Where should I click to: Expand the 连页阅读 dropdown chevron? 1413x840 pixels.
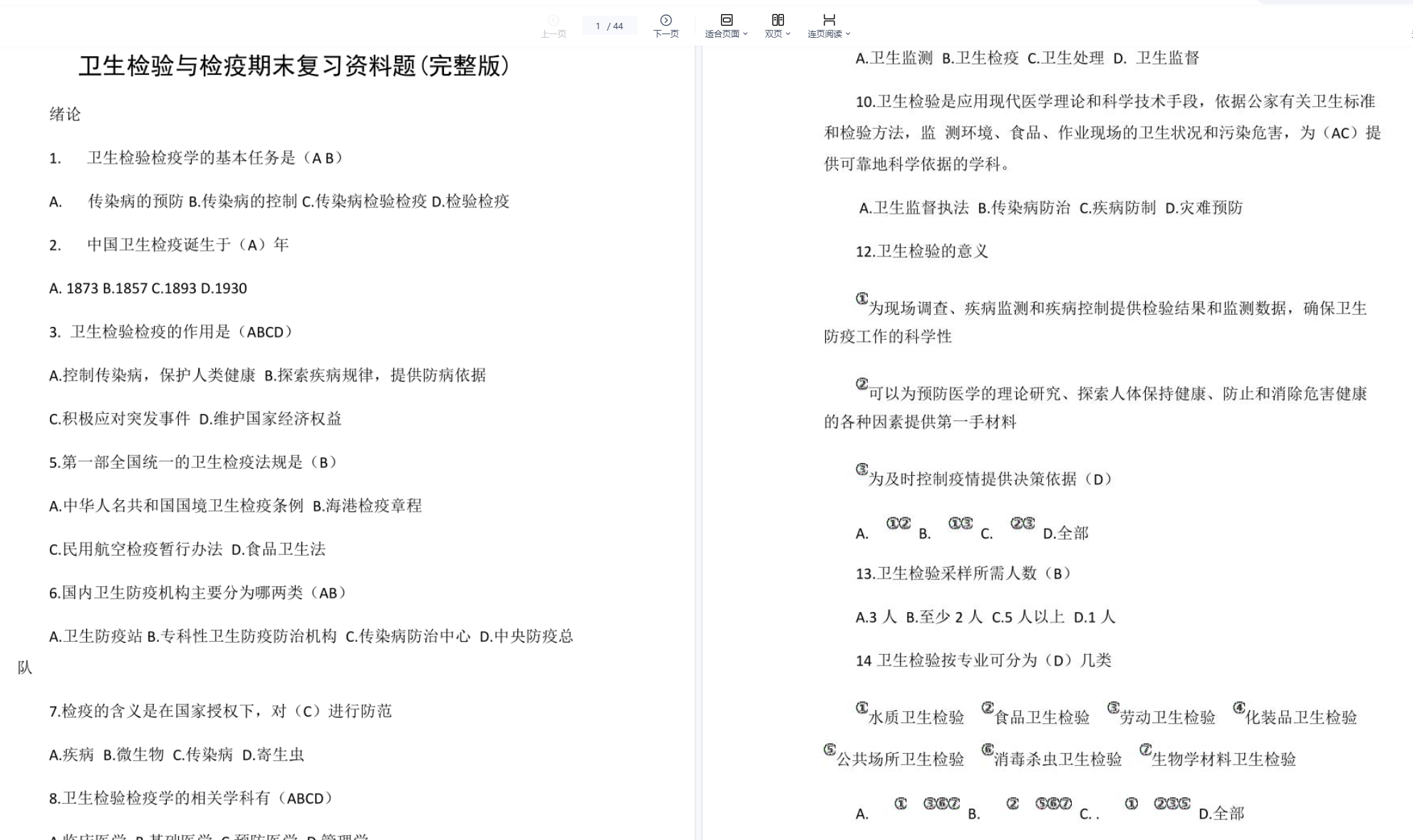848,34
